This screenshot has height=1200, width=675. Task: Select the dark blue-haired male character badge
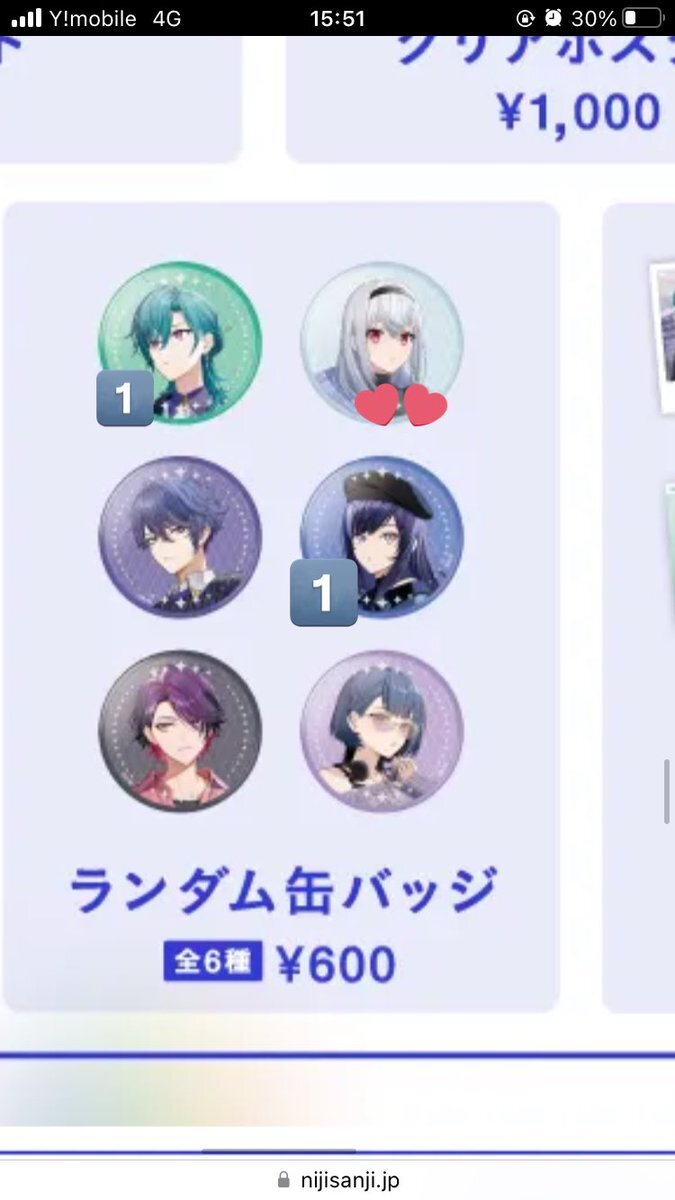pyautogui.click(x=180, y=537)
